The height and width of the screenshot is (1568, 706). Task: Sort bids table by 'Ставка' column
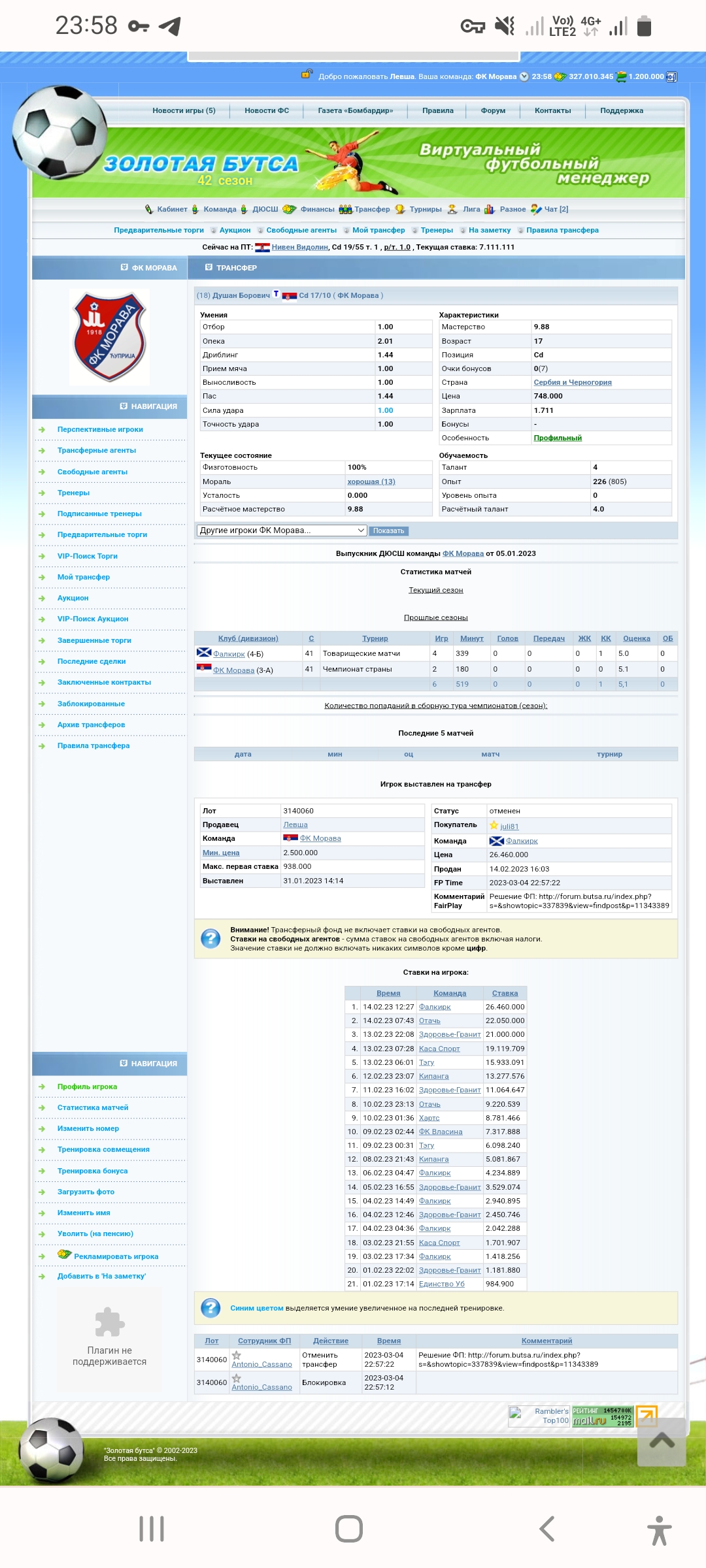click(505, 993)
